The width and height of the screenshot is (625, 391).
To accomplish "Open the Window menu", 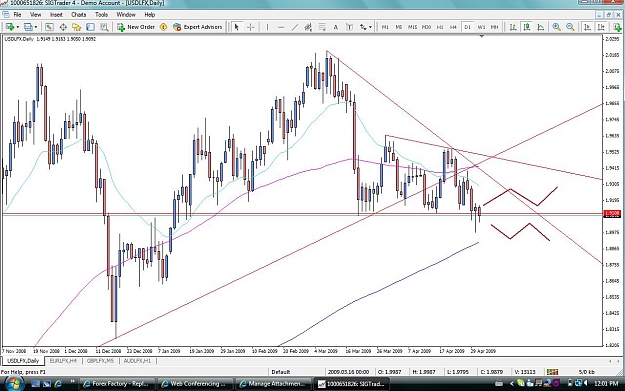I will (126, 15).
